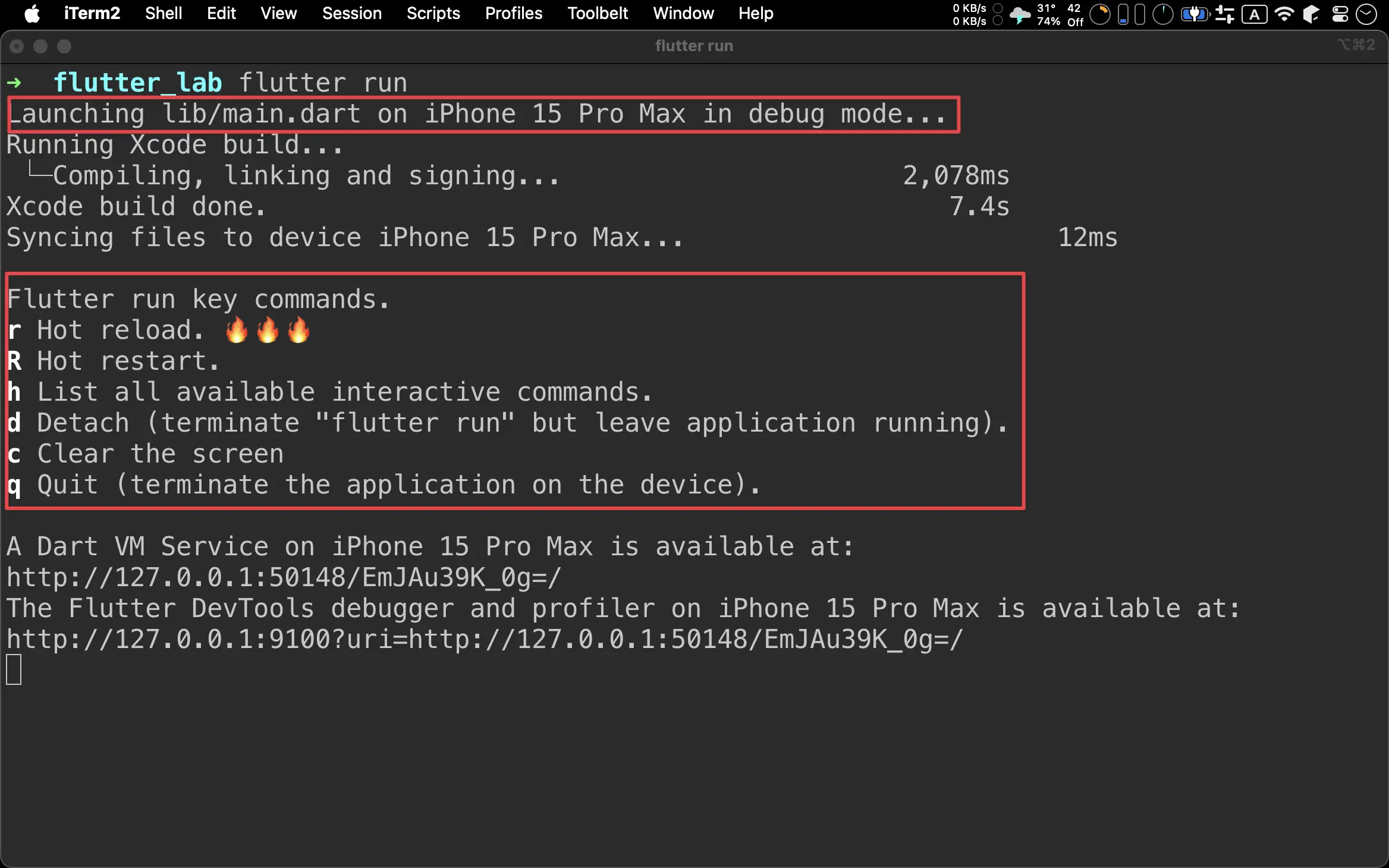
Task: Click the 42 Off status item
Action: (1075, 14)
